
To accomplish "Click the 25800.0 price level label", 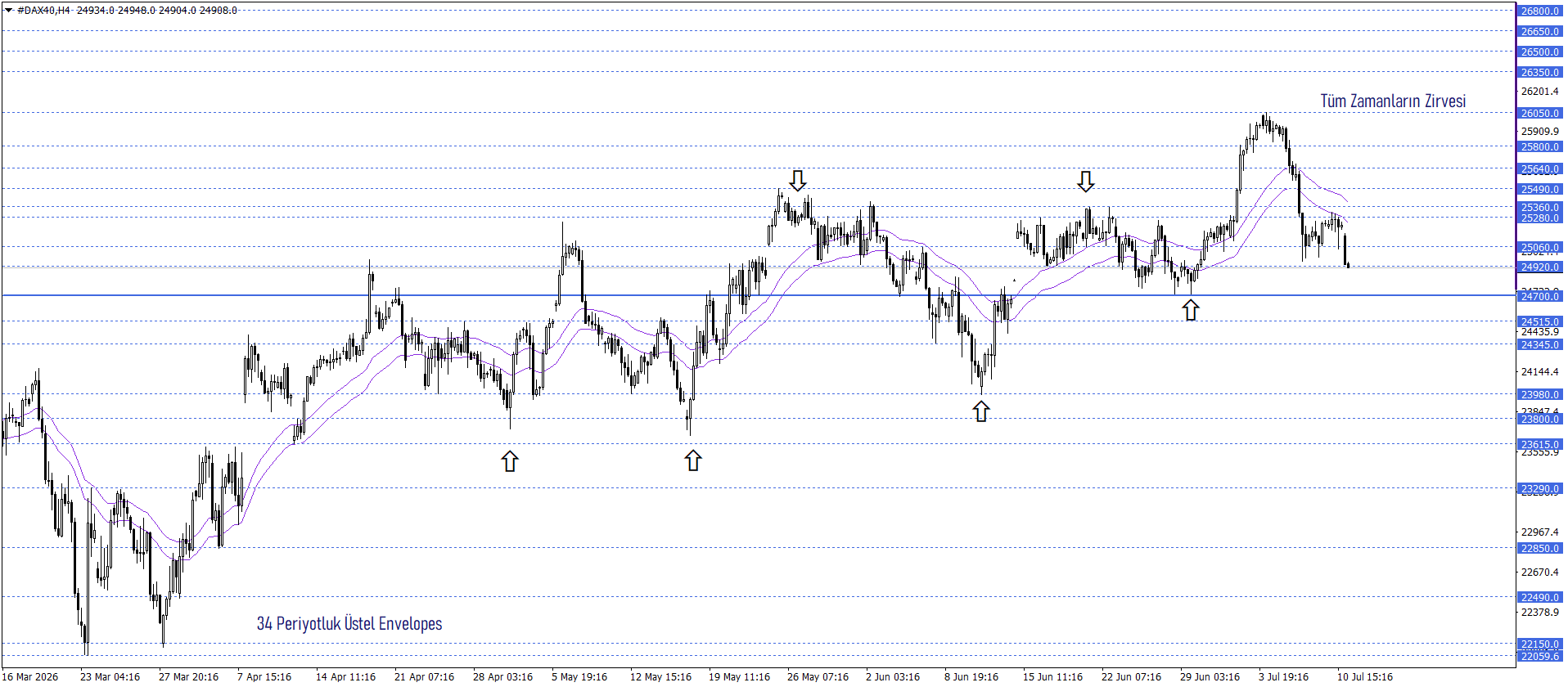I will (x=1540, y=147).
